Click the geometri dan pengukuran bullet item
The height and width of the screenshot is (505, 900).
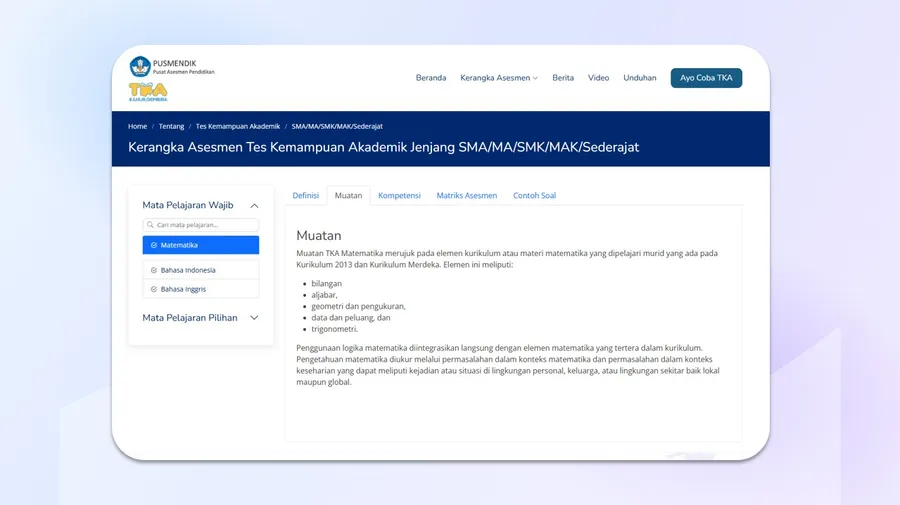358,306
